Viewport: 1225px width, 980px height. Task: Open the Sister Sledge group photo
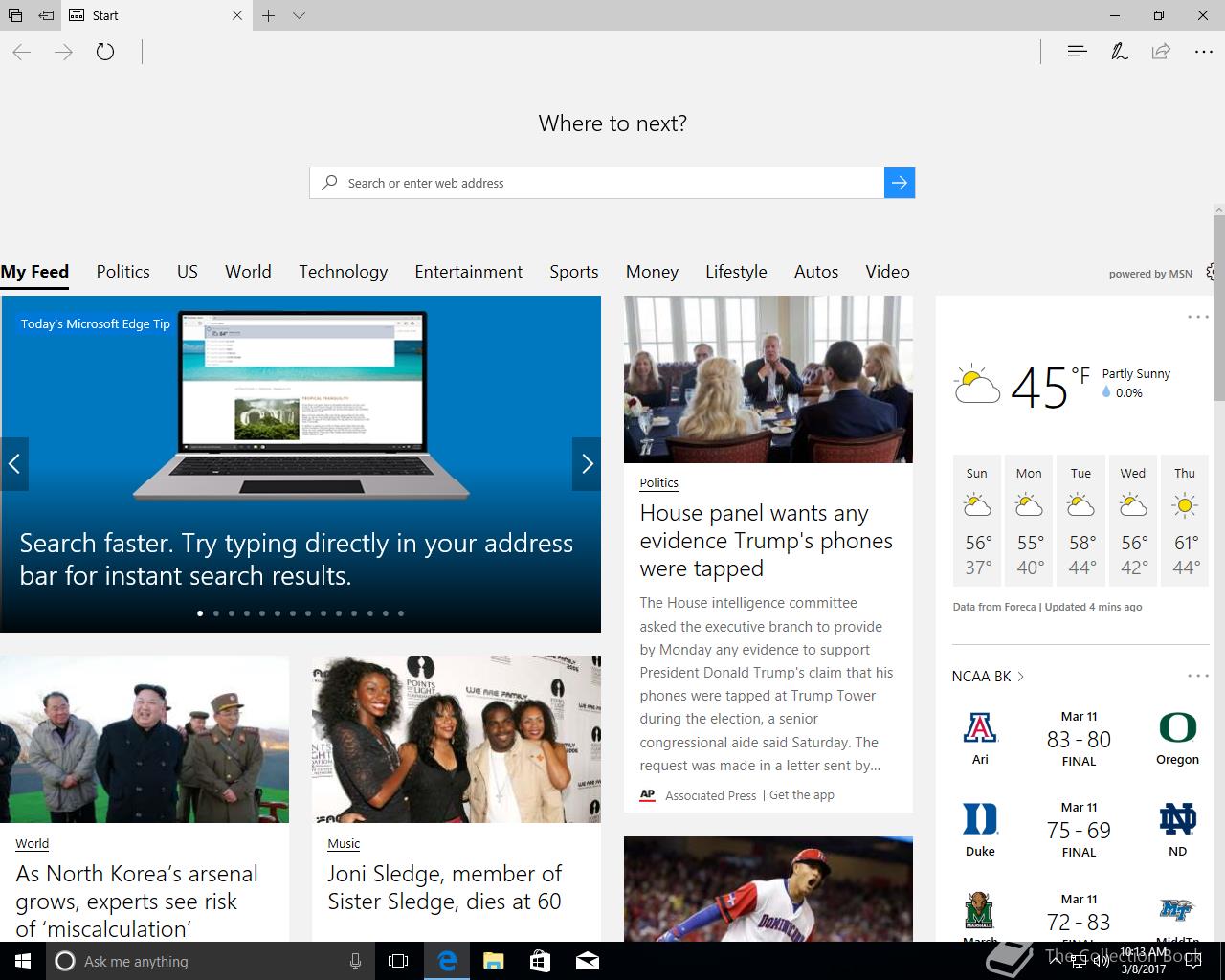457,739
